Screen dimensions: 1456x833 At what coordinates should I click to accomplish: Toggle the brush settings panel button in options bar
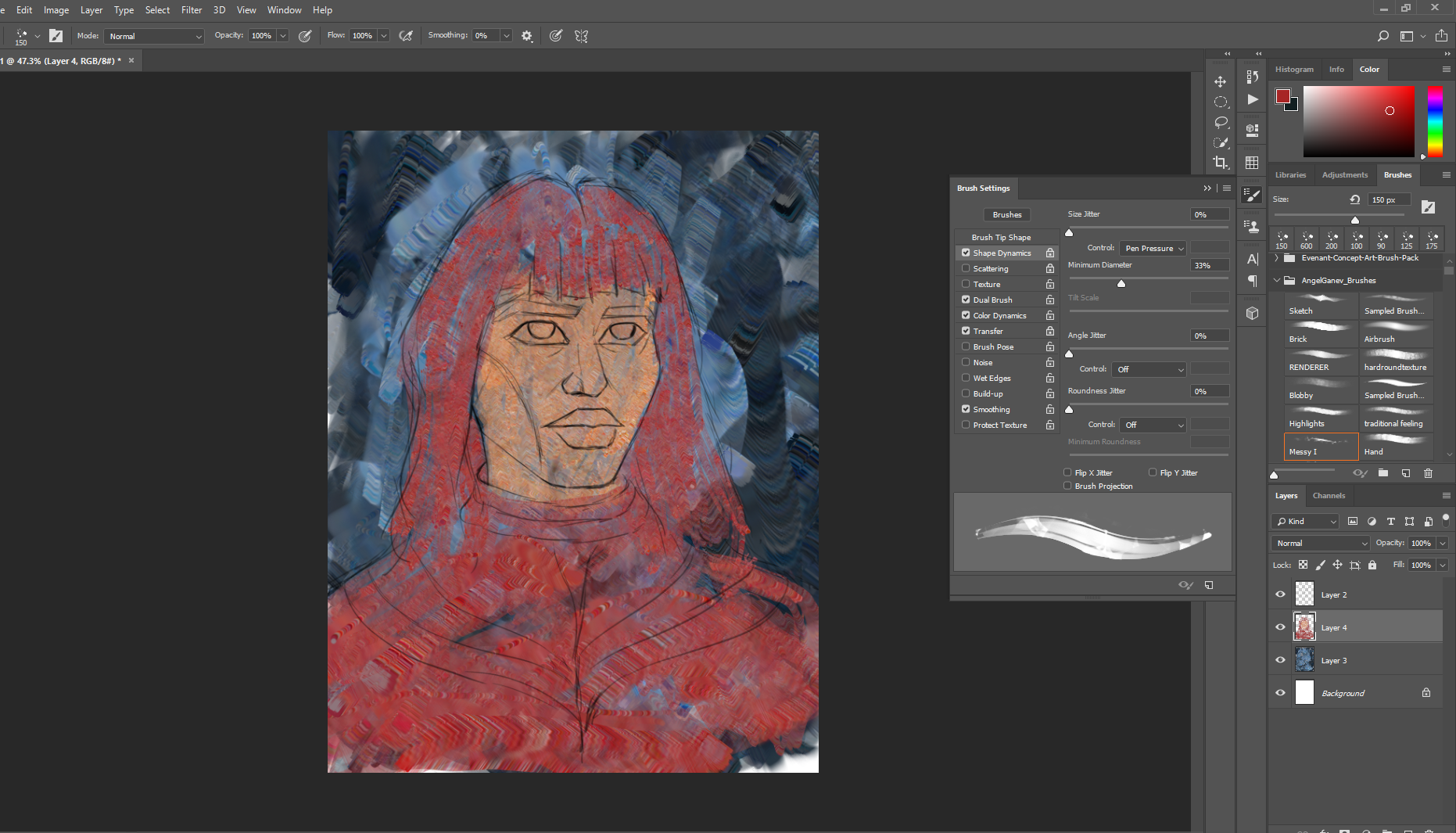[x=56, y=35]
